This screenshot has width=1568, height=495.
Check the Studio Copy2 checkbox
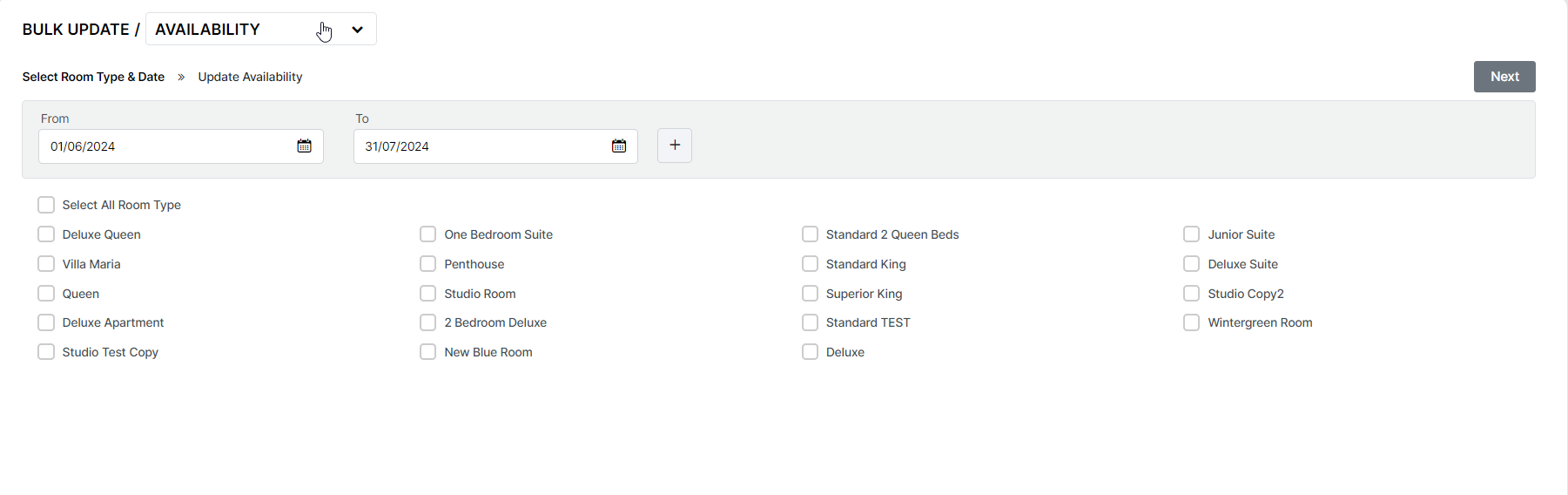(1191, 294)
